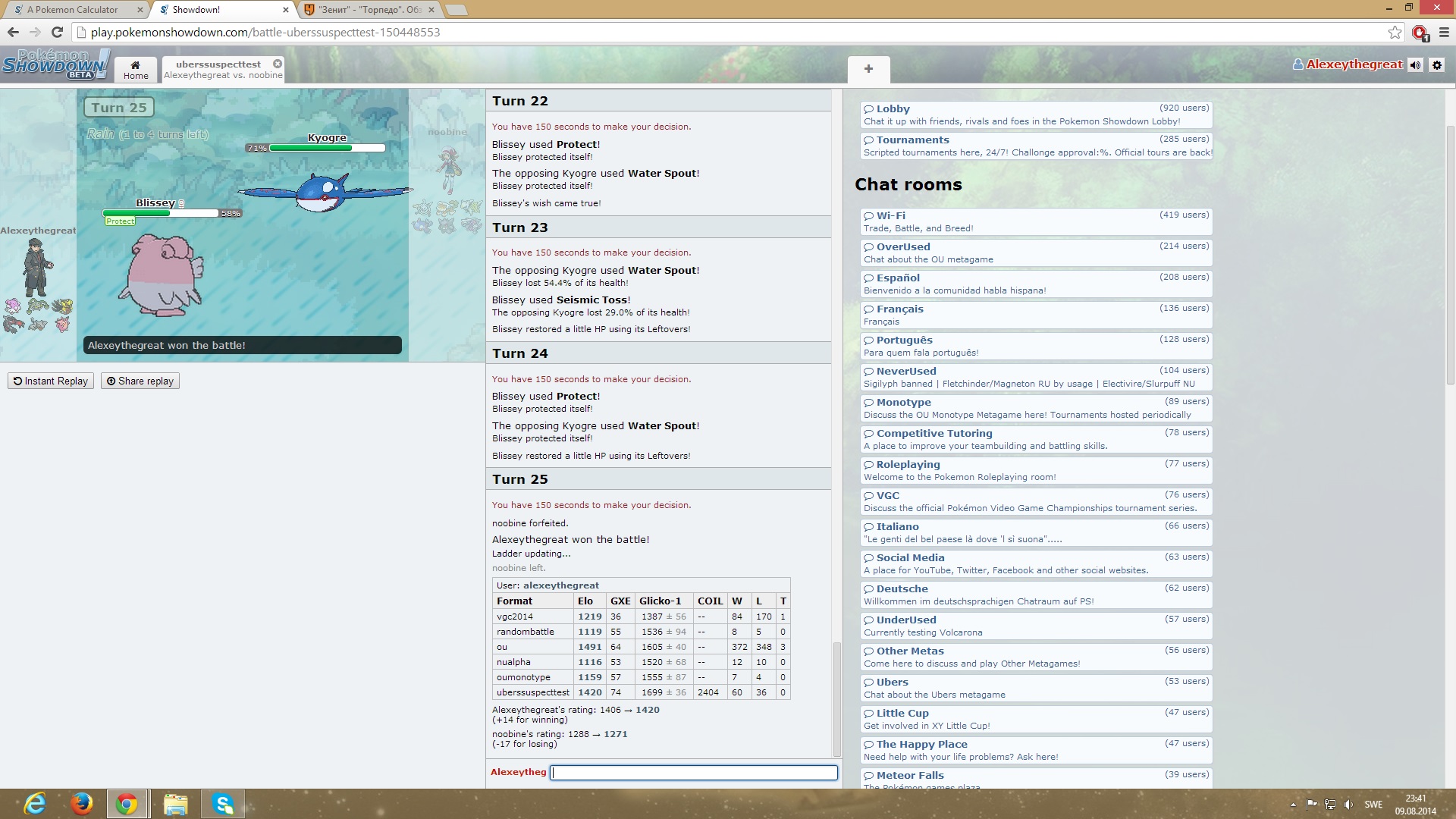Click the browser back arrow
The image size is (1456, 819).
point(13,32)
